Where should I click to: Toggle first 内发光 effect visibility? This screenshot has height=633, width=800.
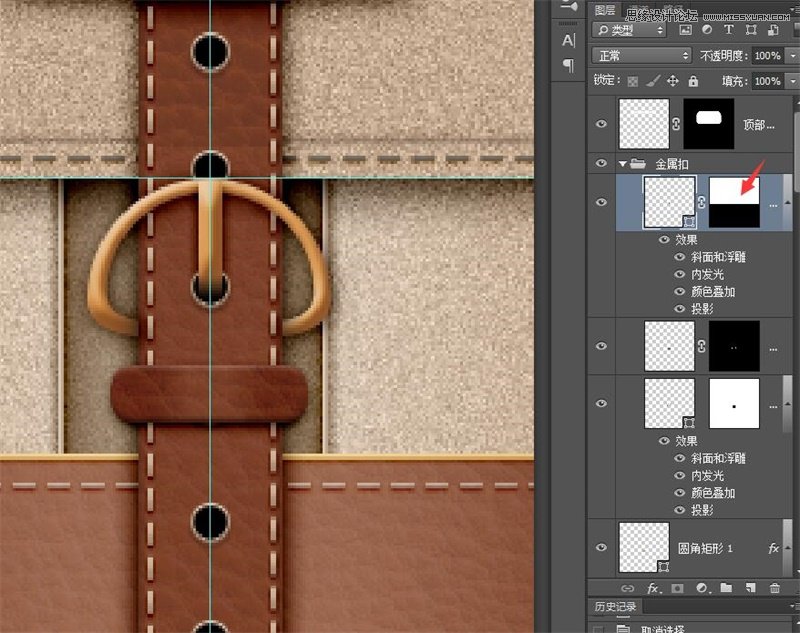coord(679,274)
